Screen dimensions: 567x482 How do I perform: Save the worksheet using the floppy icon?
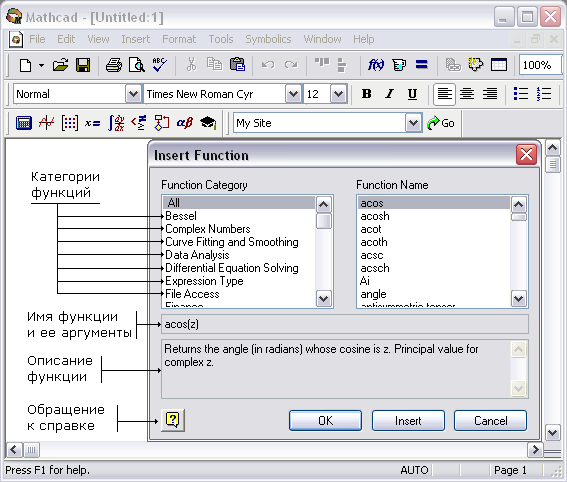(83, 65)
